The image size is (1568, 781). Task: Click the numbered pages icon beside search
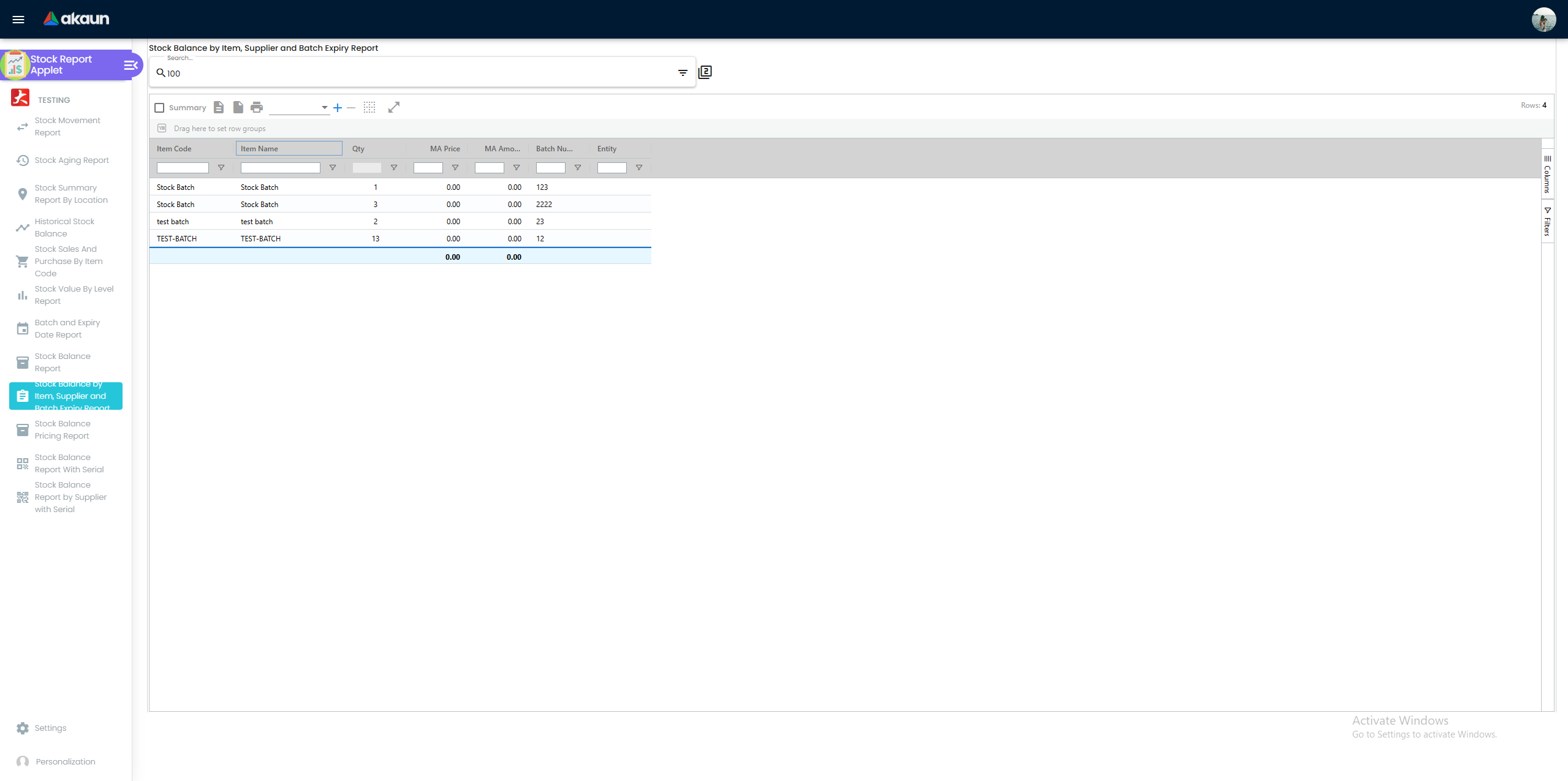[705, 72]
